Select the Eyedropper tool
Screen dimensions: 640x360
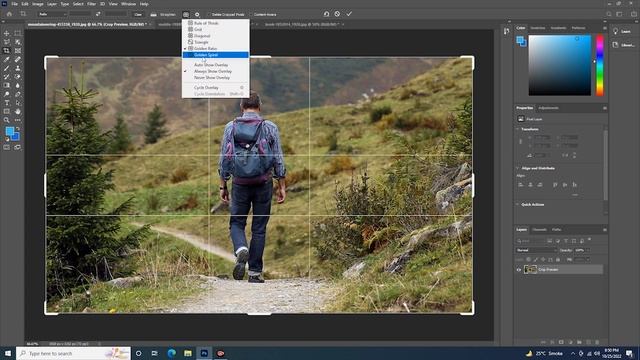coord(7,59)
